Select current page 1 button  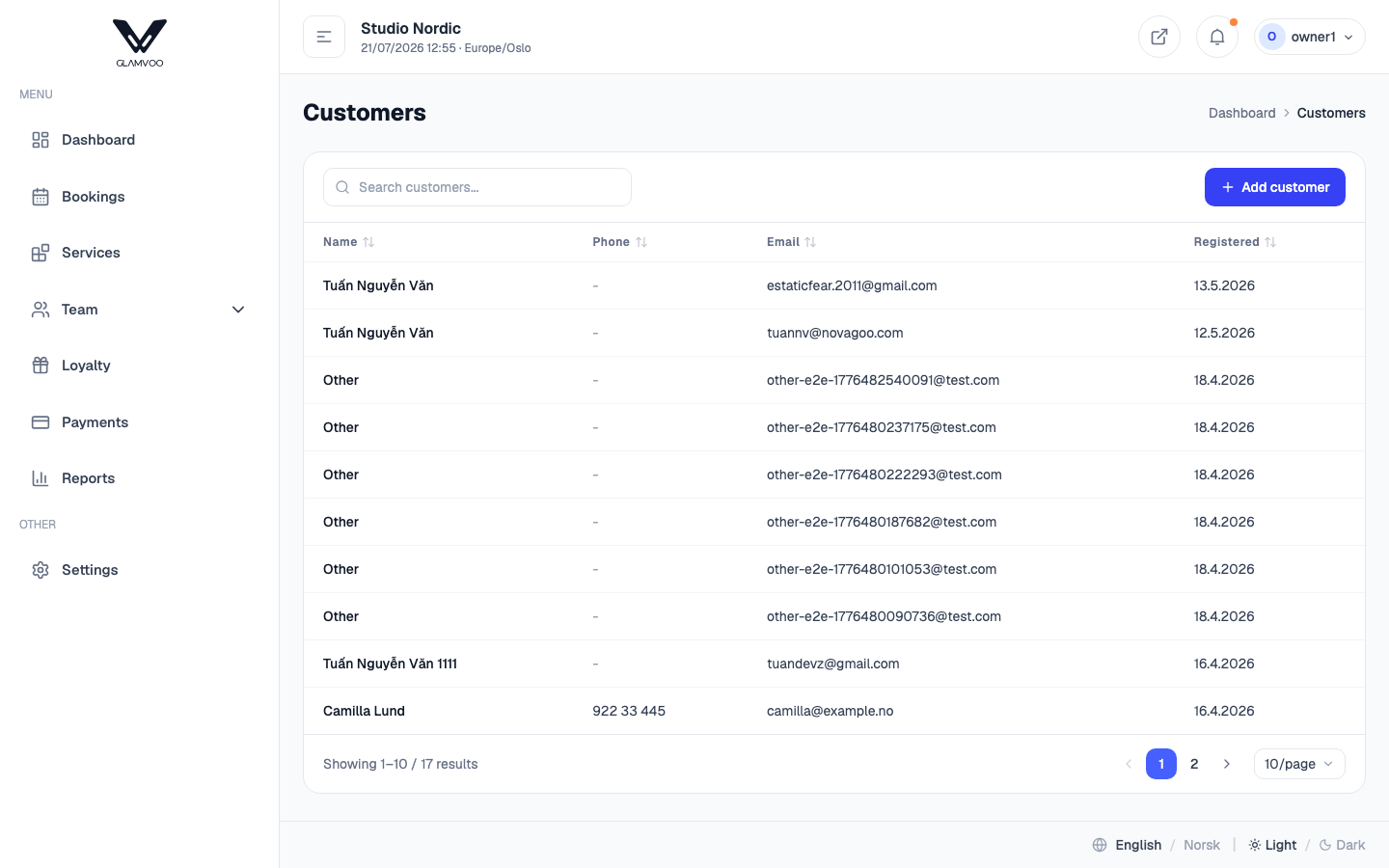point(1161,764)
